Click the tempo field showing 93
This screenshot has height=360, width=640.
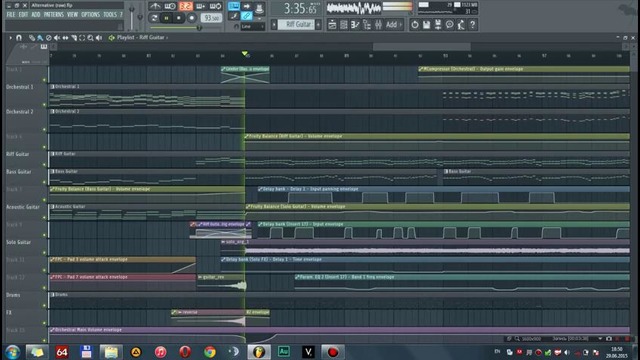pyautogui.click(x=211, y=18)
